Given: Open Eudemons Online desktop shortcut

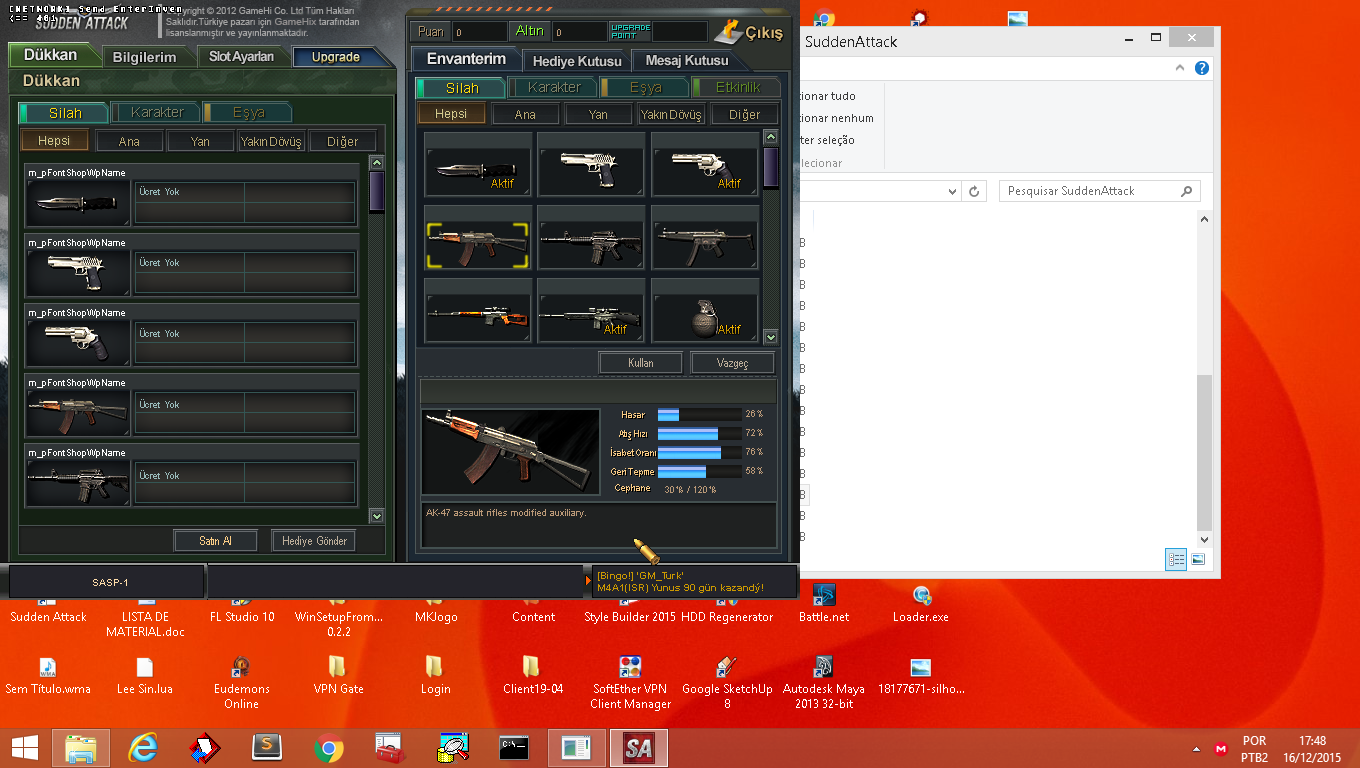Looking at the screenshot, I should 241,683.
